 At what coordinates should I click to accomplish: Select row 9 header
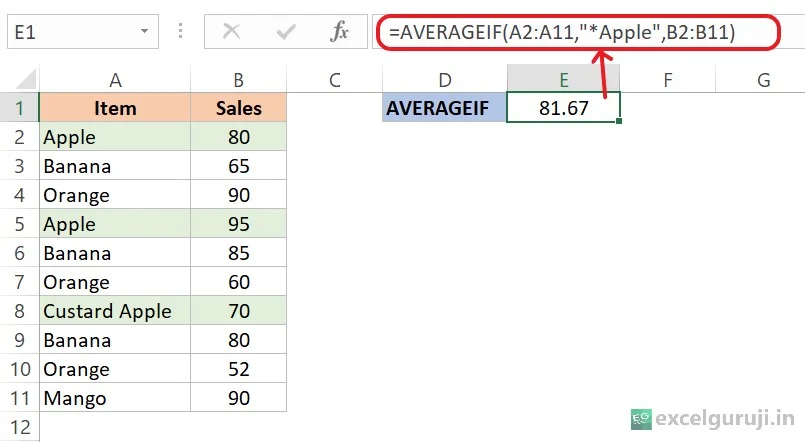point(20,339)
